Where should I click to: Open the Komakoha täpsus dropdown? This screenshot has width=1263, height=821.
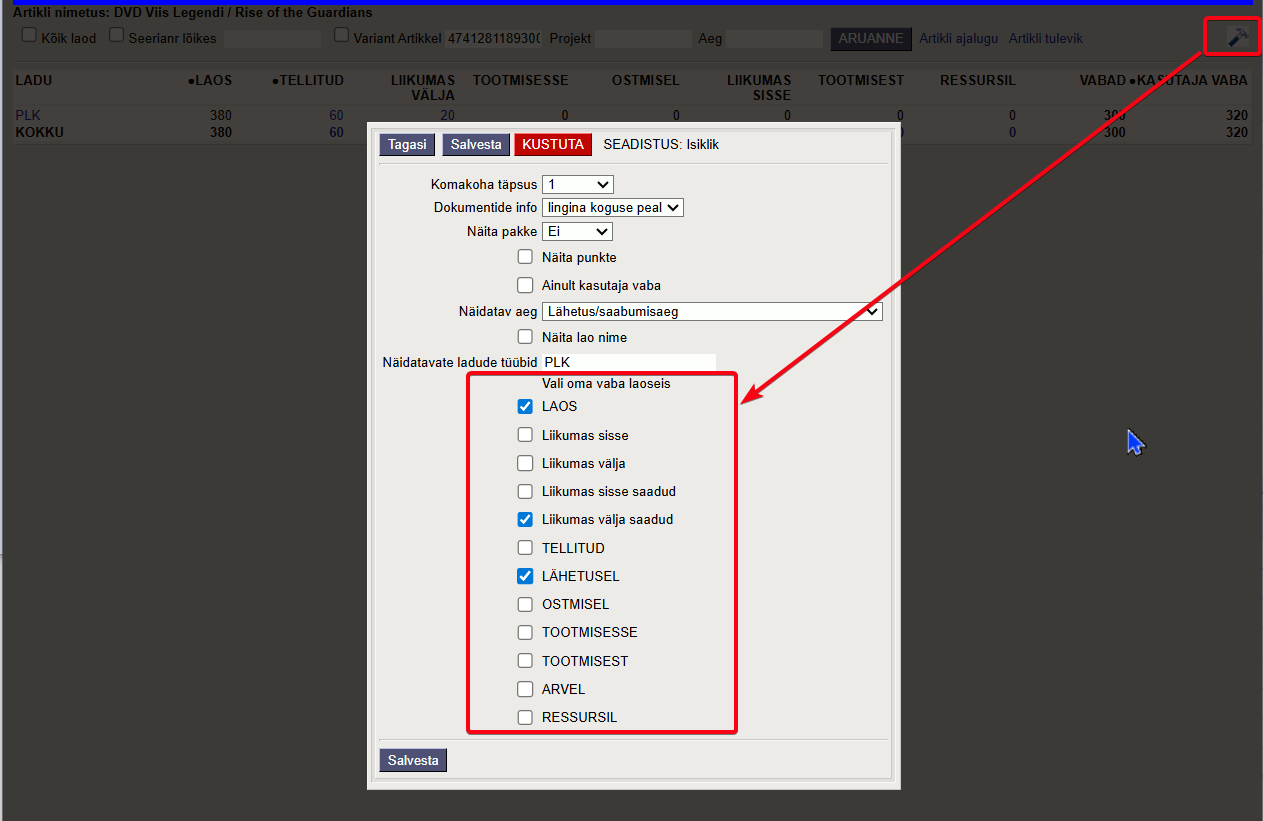pos(577,185)
